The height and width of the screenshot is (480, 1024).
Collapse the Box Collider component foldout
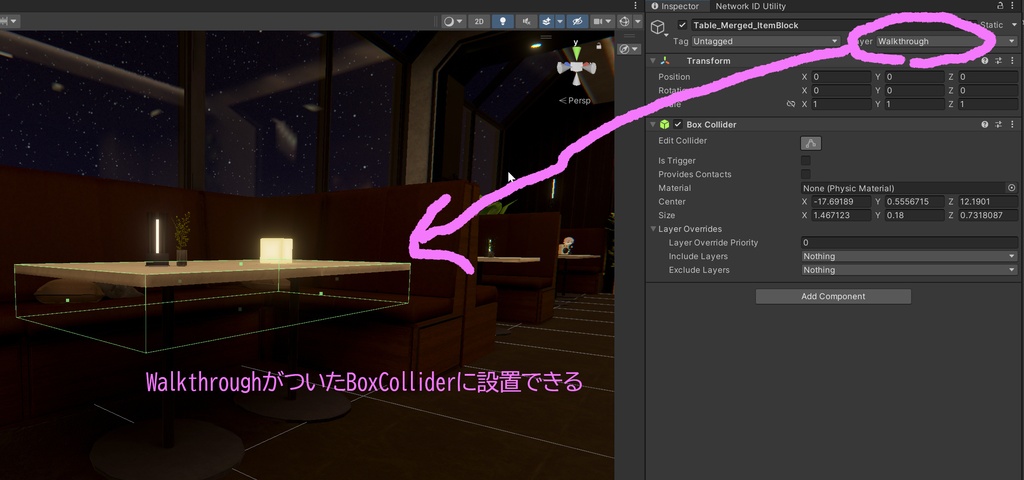pos(652,124)
